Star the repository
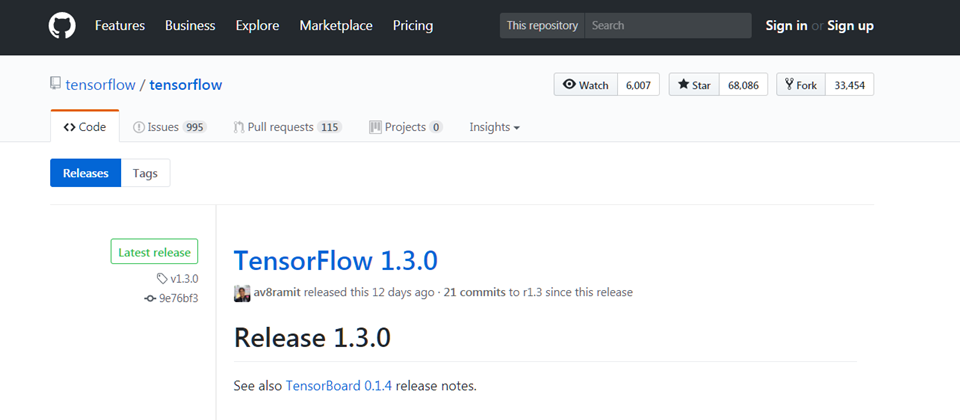960x420 pixels. point(694,84)
